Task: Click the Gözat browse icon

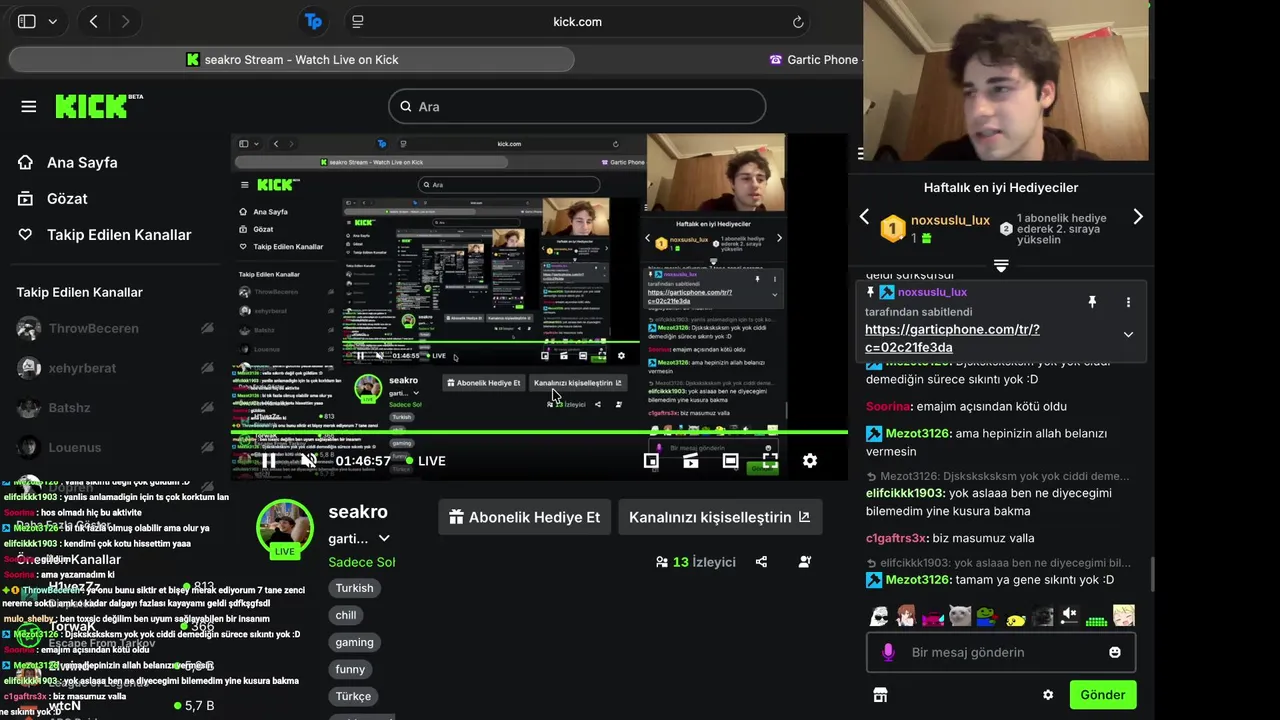Action: click(x=26, y=198)
